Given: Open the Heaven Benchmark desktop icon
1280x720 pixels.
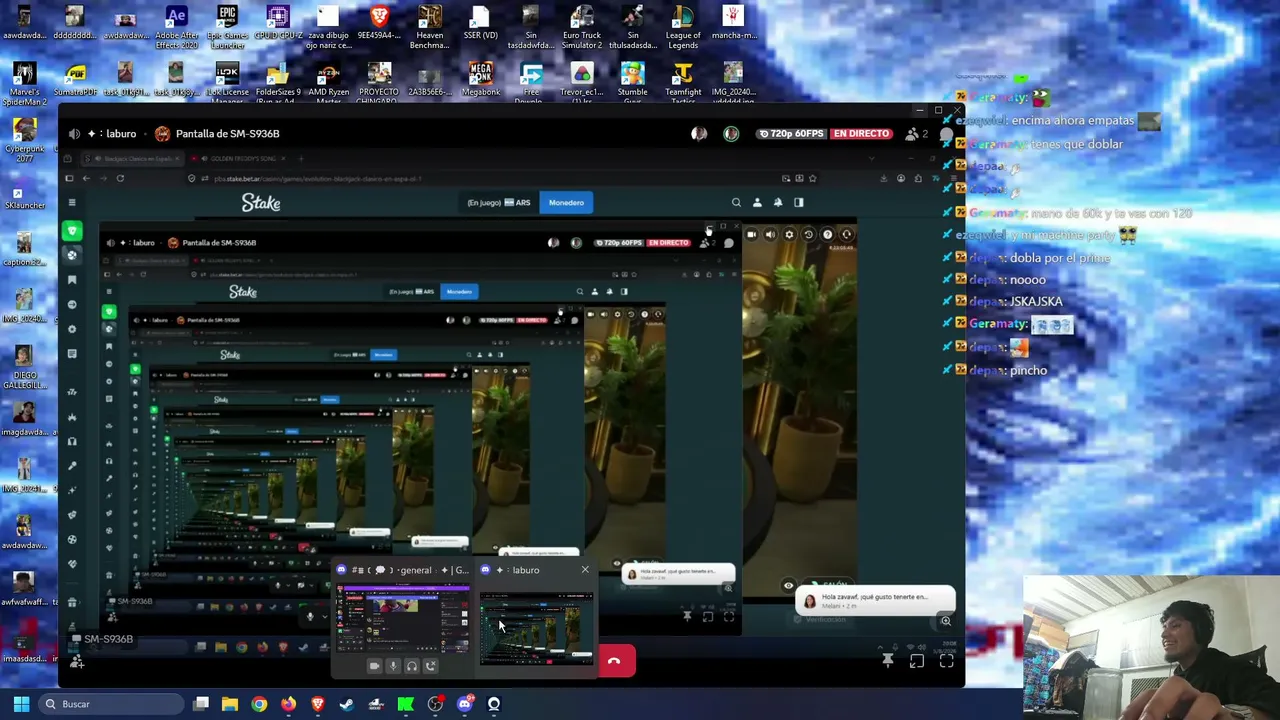Looking at the screenshot, I should pyautogui.click(x=430, y=27).
